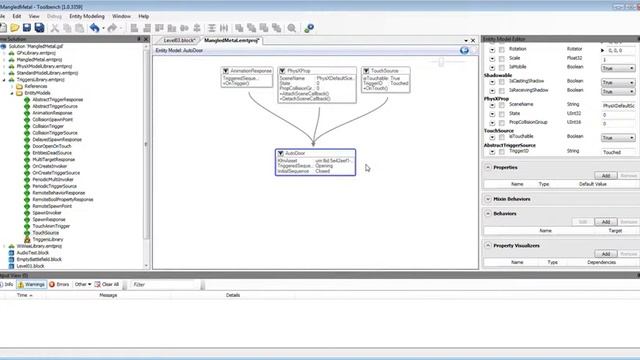Click the References folder icon
The width and height of the screenshot is (640, 360).
[x=19, y=86]
